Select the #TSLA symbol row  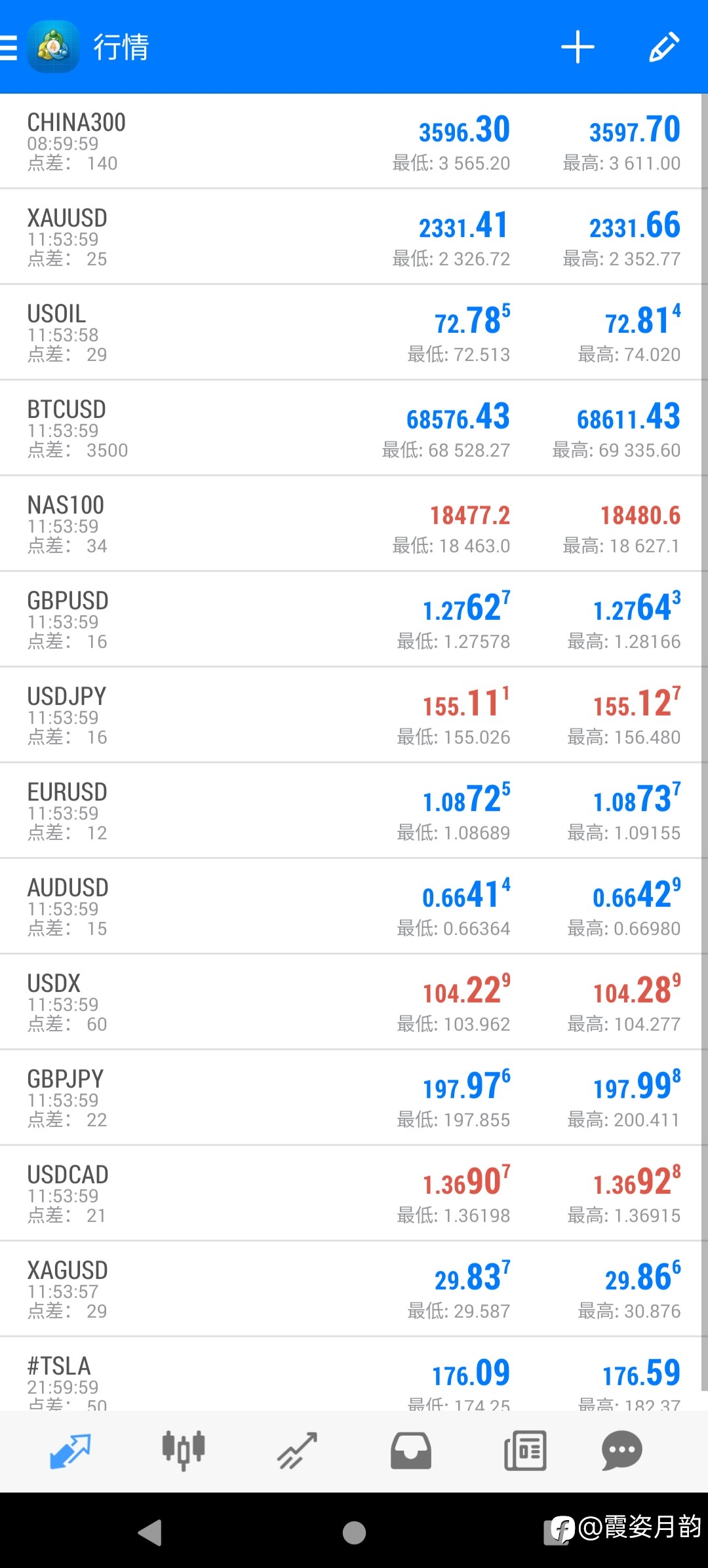coord(351,1374)
